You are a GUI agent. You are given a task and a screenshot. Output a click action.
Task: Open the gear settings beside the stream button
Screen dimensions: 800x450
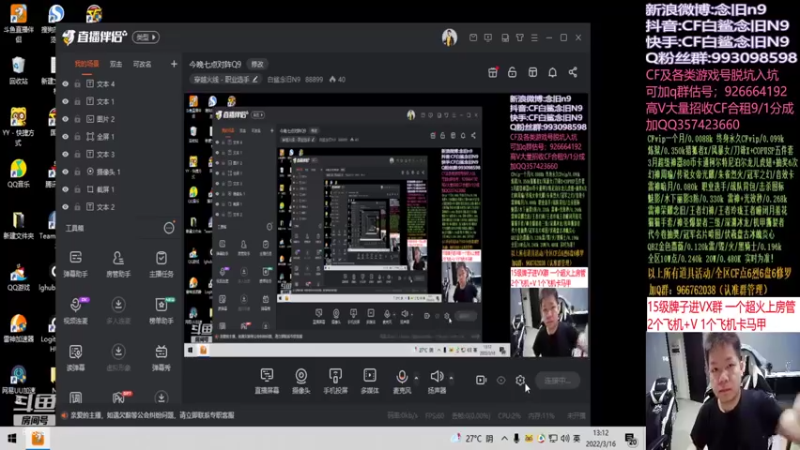coord(520,380)
